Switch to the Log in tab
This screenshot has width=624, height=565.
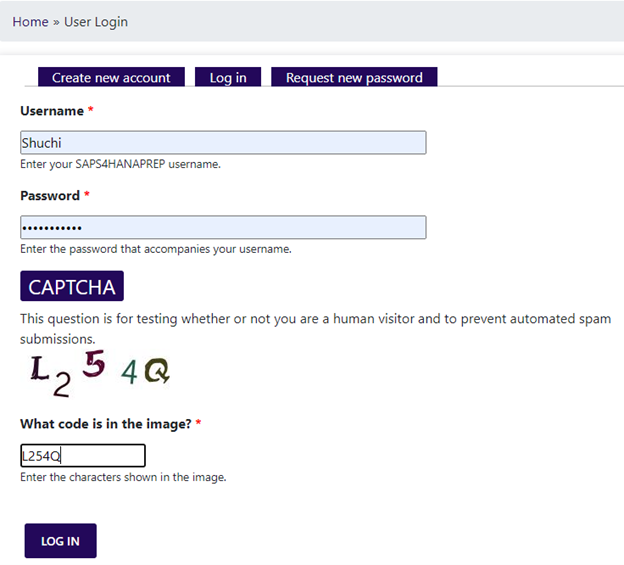tap(228, 77)
